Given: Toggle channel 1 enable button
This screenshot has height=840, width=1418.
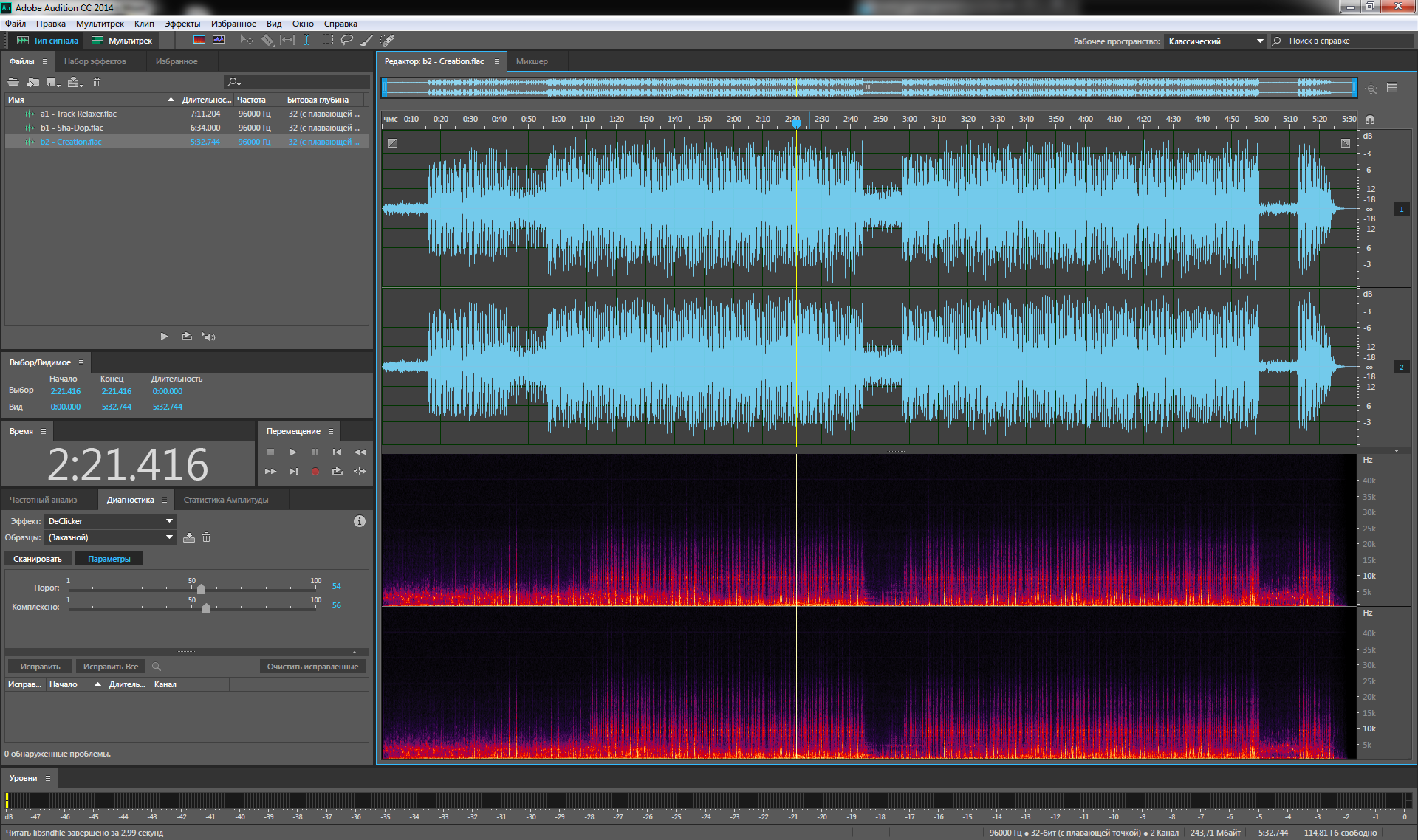Looking at the screenshot, I should 1401,210.
